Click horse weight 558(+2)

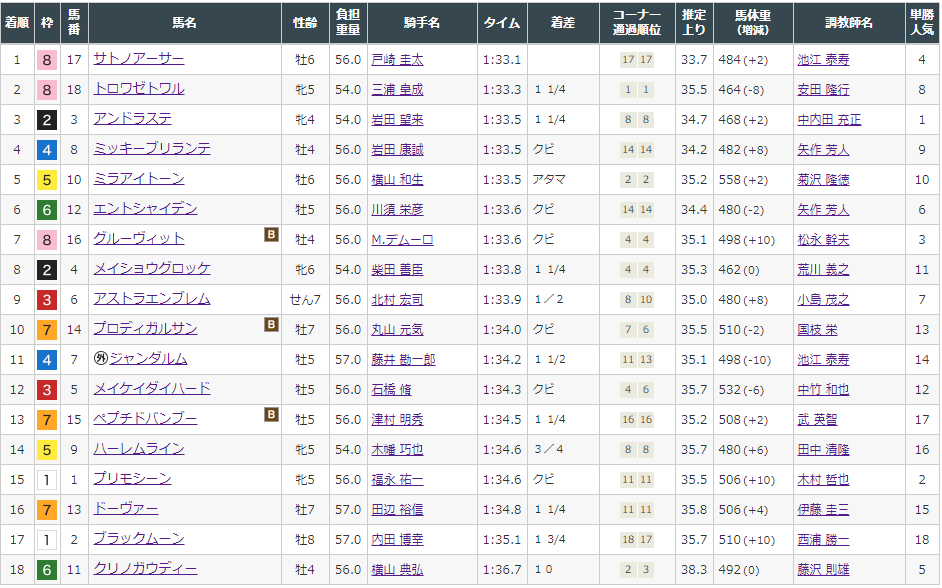[743, 180]
